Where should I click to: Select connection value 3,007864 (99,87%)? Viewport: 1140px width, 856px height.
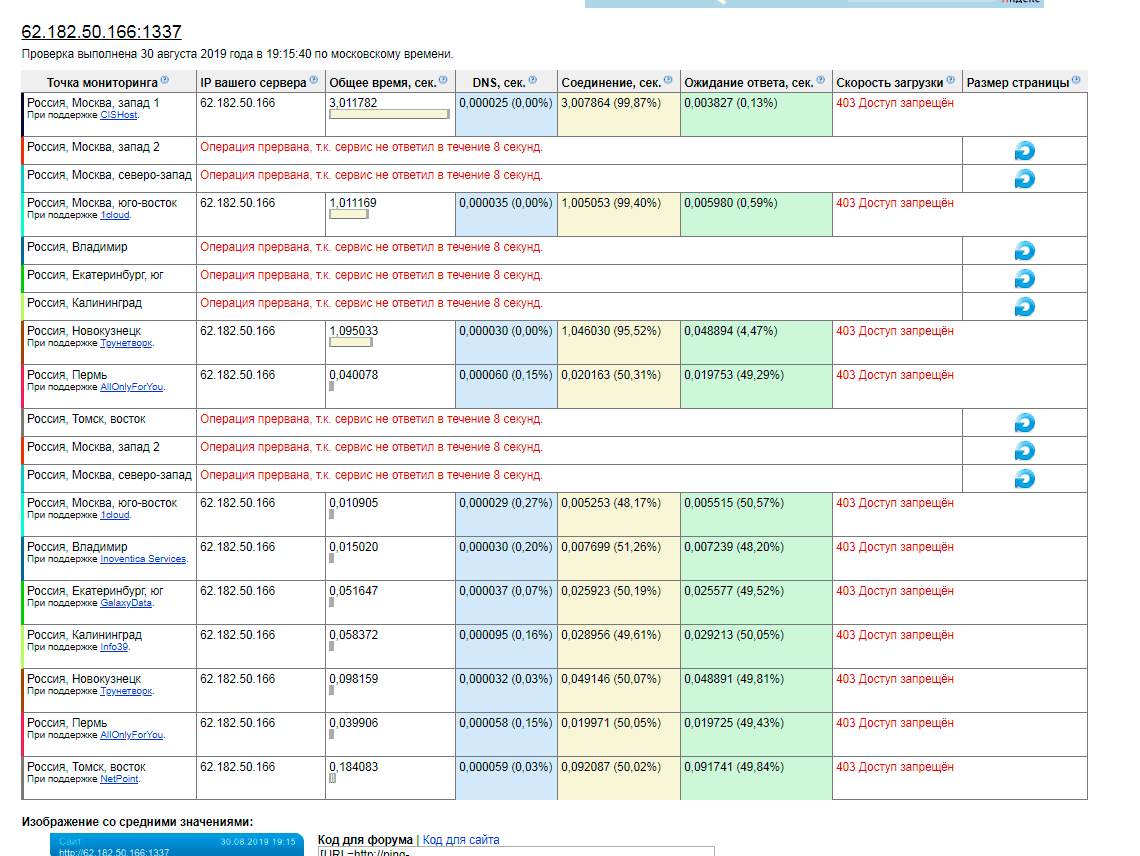pyautogui.click(x=611, y=103)
